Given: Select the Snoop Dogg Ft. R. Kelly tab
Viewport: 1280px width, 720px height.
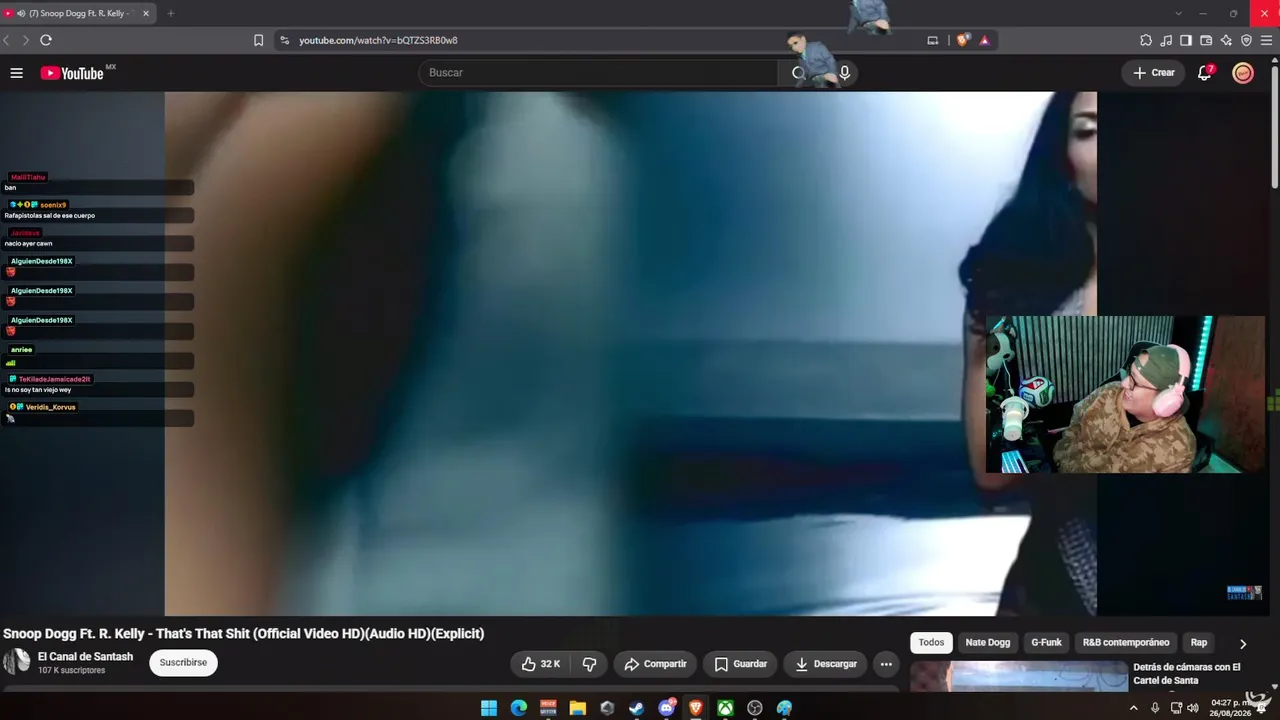Looking at the screenshot, I should click(x=78, y=13).
